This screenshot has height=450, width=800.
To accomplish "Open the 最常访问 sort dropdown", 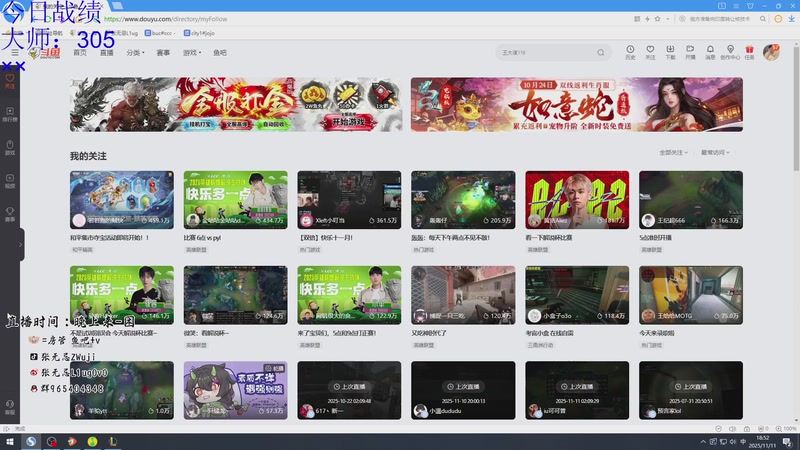I will pos(715,153).
